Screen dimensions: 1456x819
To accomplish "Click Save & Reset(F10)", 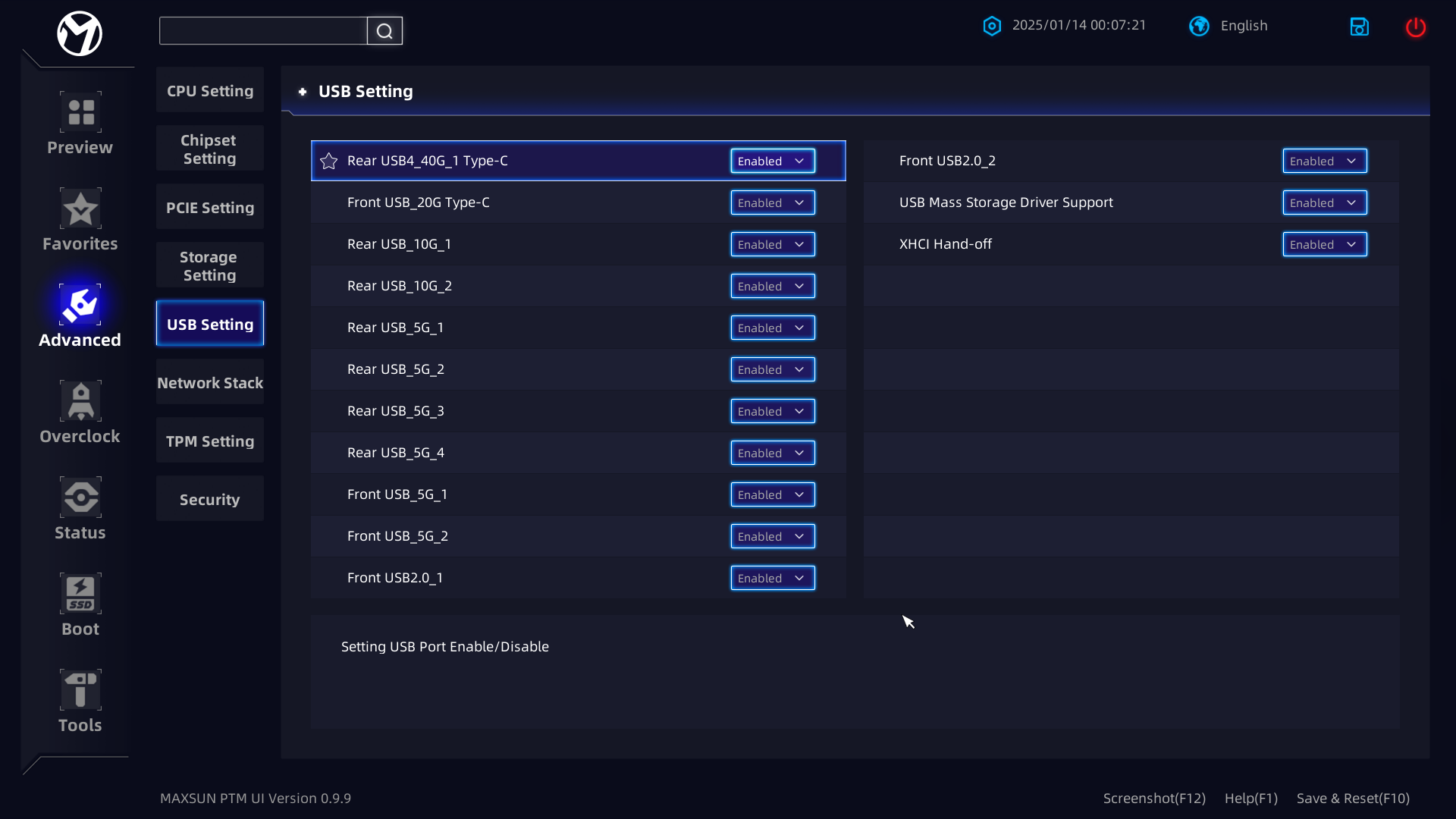I will point(1352,798).
